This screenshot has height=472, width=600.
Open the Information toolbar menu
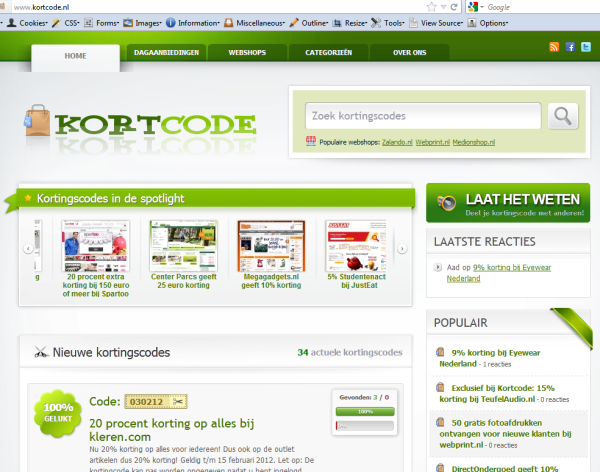tap(193, 23)
